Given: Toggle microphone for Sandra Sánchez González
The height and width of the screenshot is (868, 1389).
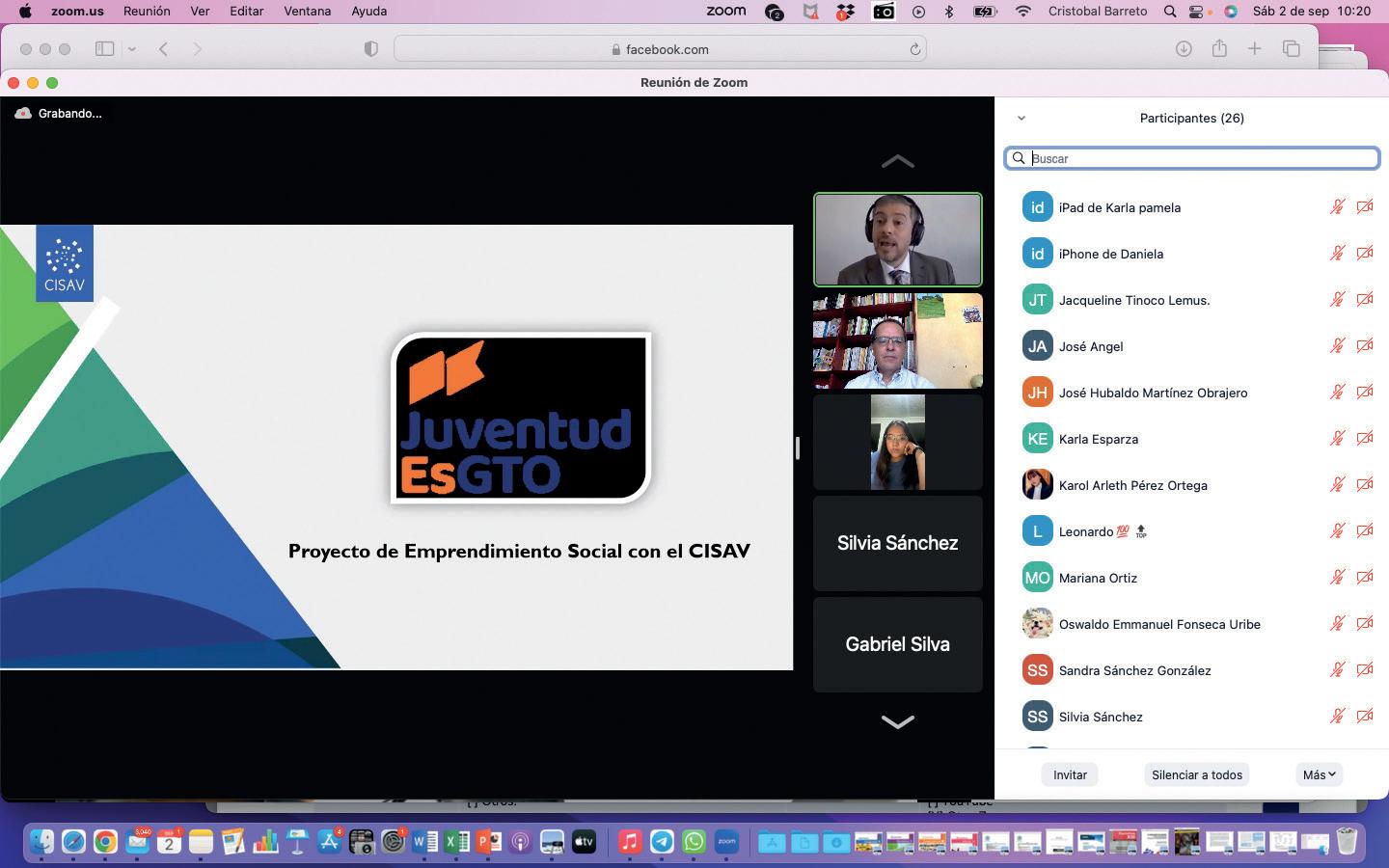Looking at the screenshot, I should [1338, 670].
